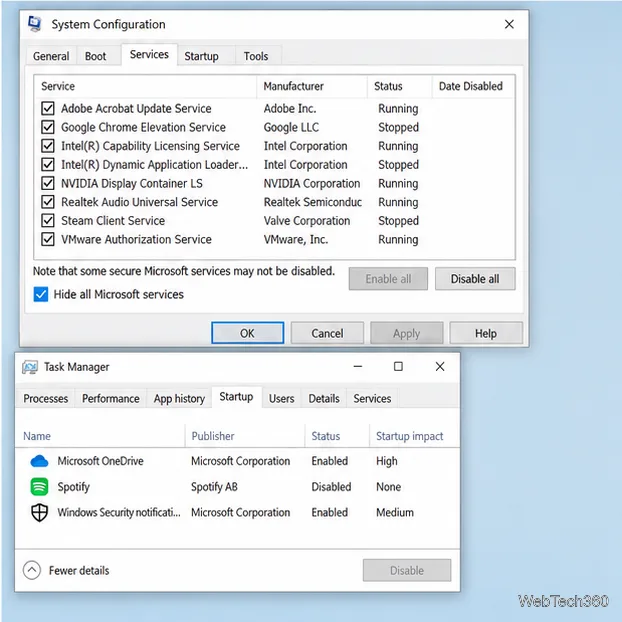This screenshot has height=622, width=622.
Task: Sort by the Service column header
Action: point(146,86)
